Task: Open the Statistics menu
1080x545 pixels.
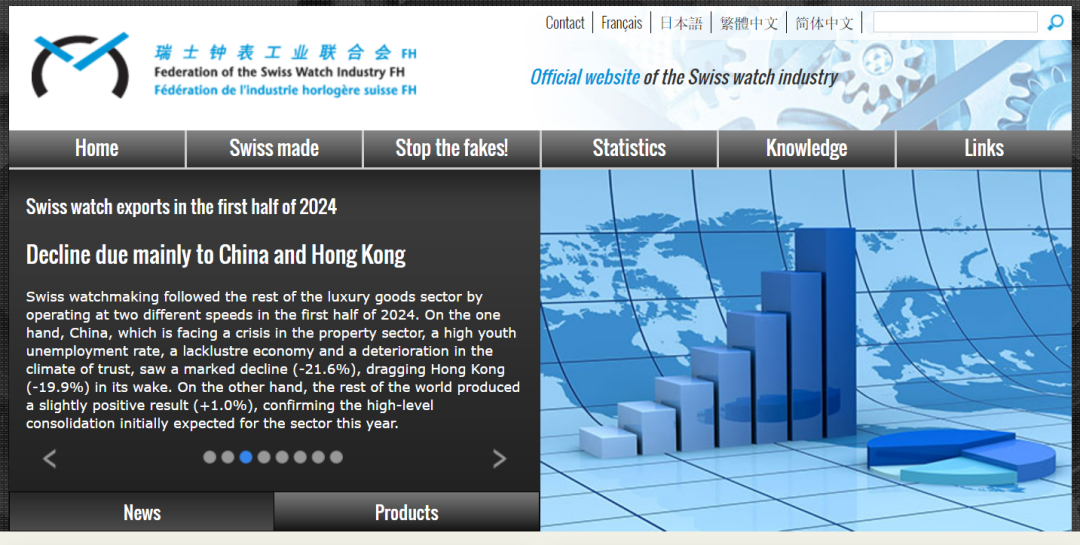Action: [x=629, y=148]
